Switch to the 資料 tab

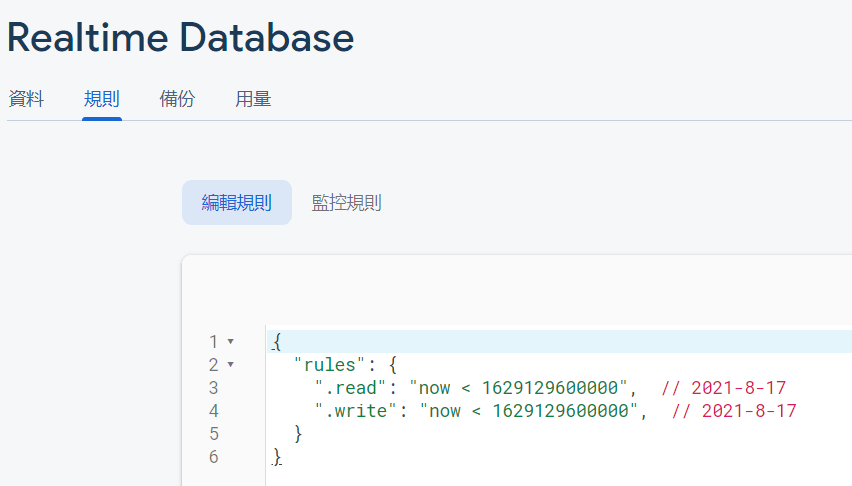26,99
